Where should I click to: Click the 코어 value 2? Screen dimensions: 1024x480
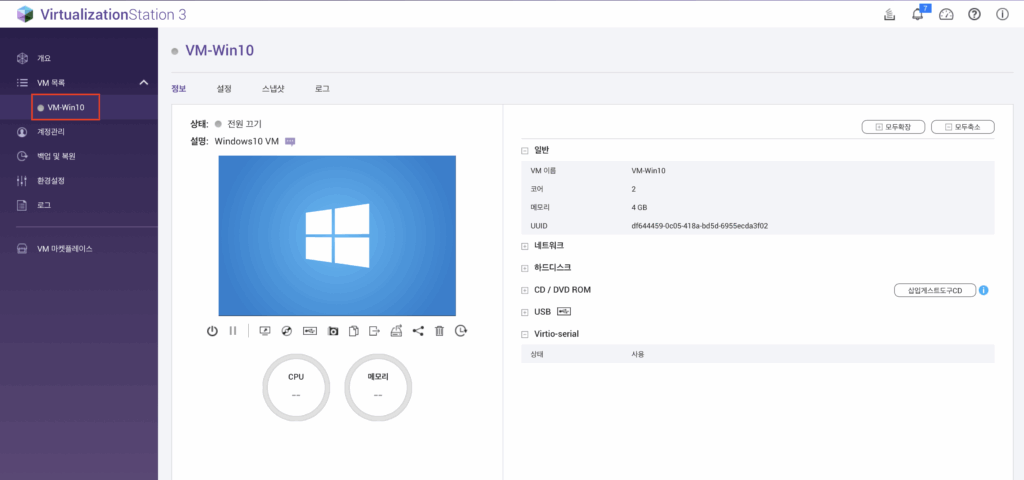[633, 189]
